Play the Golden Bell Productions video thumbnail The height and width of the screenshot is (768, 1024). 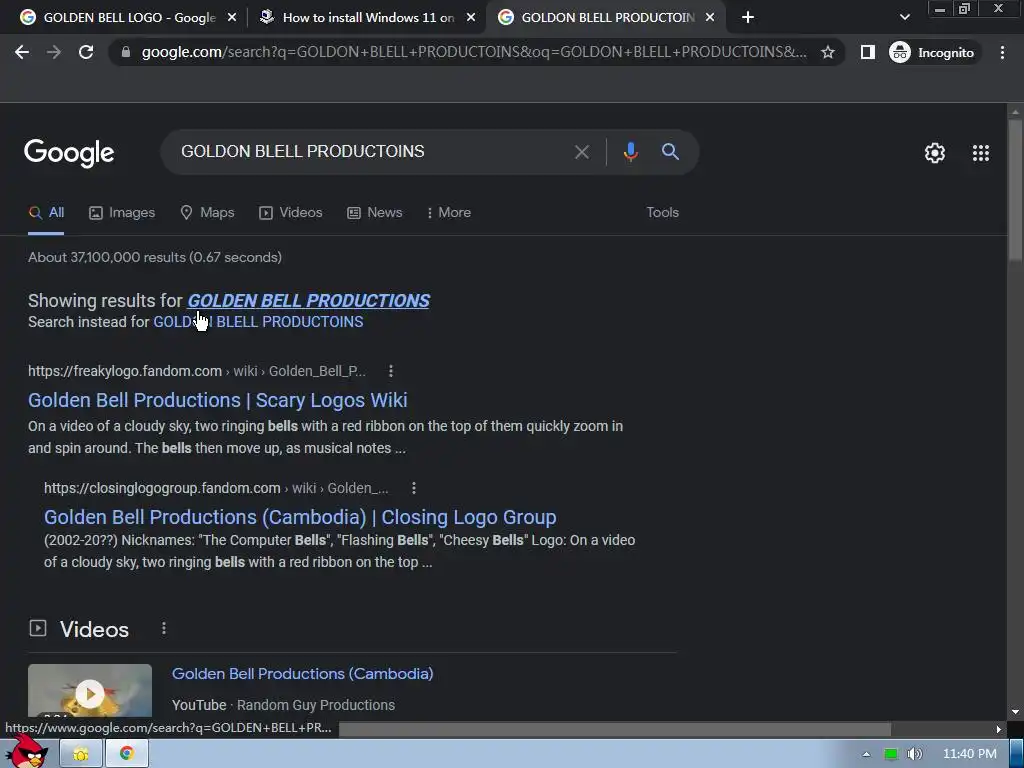pos(89,692)
